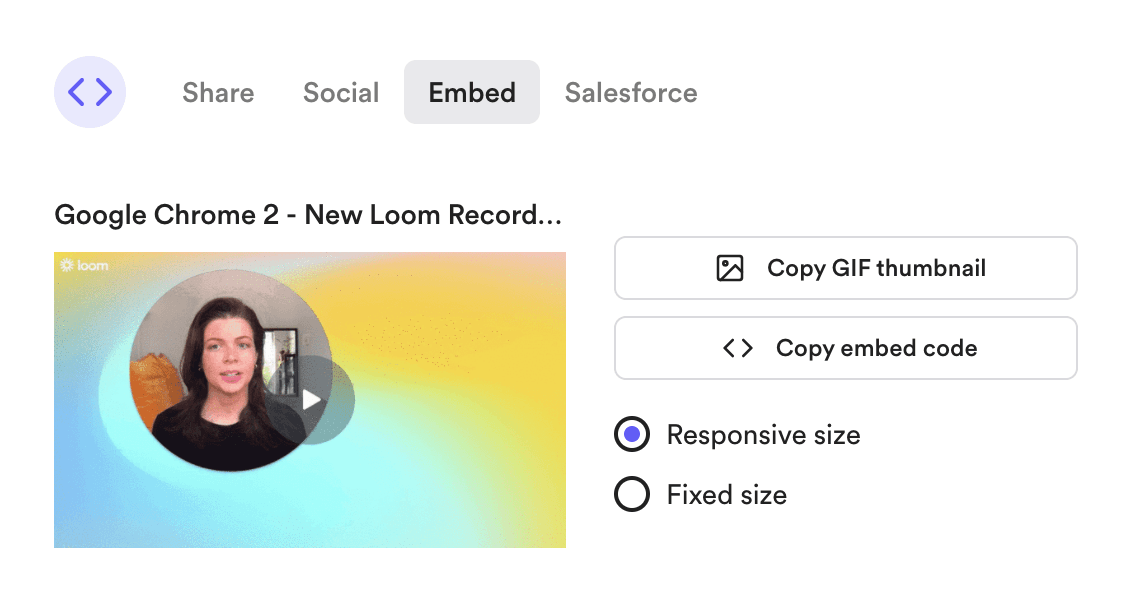Viewport: 1134px width, 596px height.
Task: Click the purple embed code brackets icon
Action: tap(90, 92)
